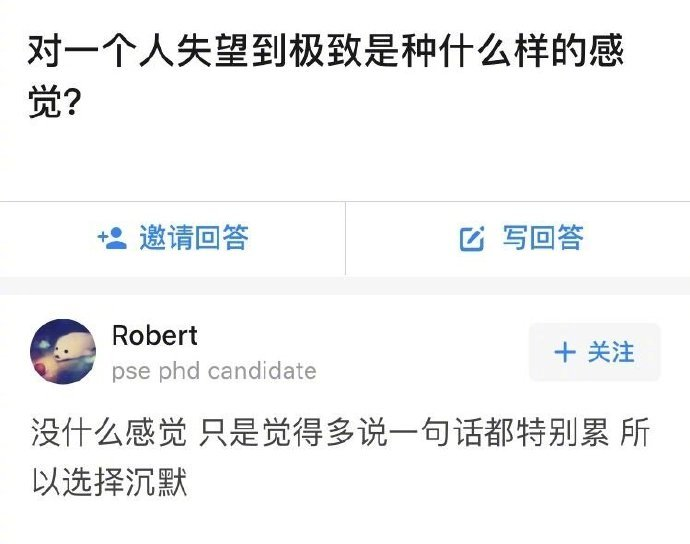Select the 写回答 label
Screen dimensions: 690x544
[x=543, y=238]
